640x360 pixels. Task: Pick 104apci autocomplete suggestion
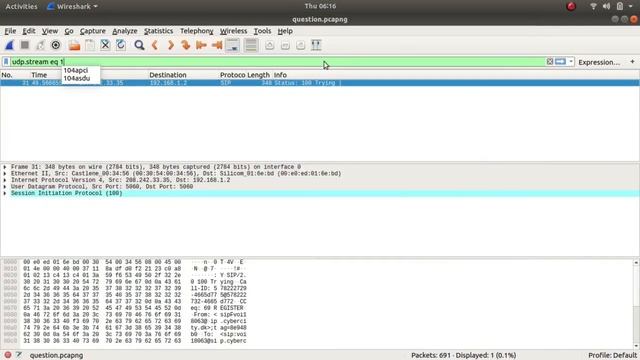coord(76,70)
